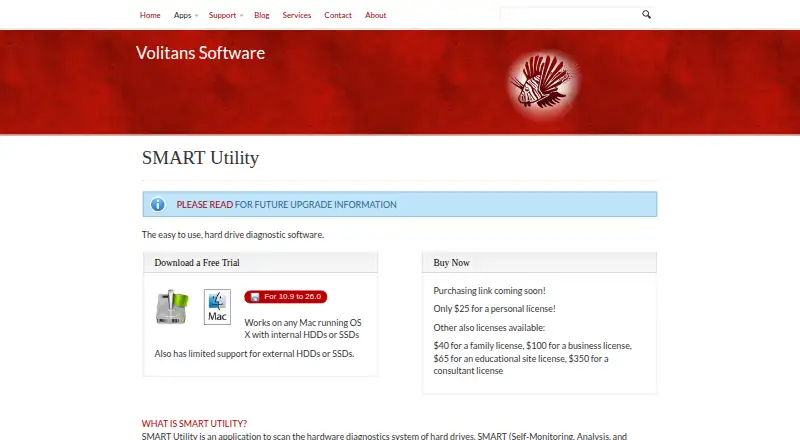Expand the Support dropdown menu
Viewport: 800px width, 440px height.
(x=226, y=15)
